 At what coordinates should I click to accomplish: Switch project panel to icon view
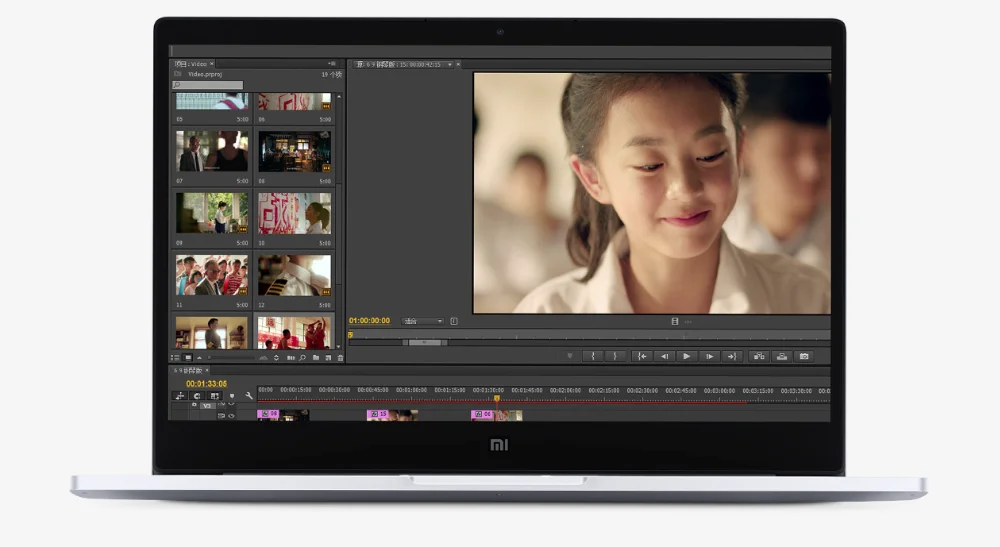click(188, 358)
